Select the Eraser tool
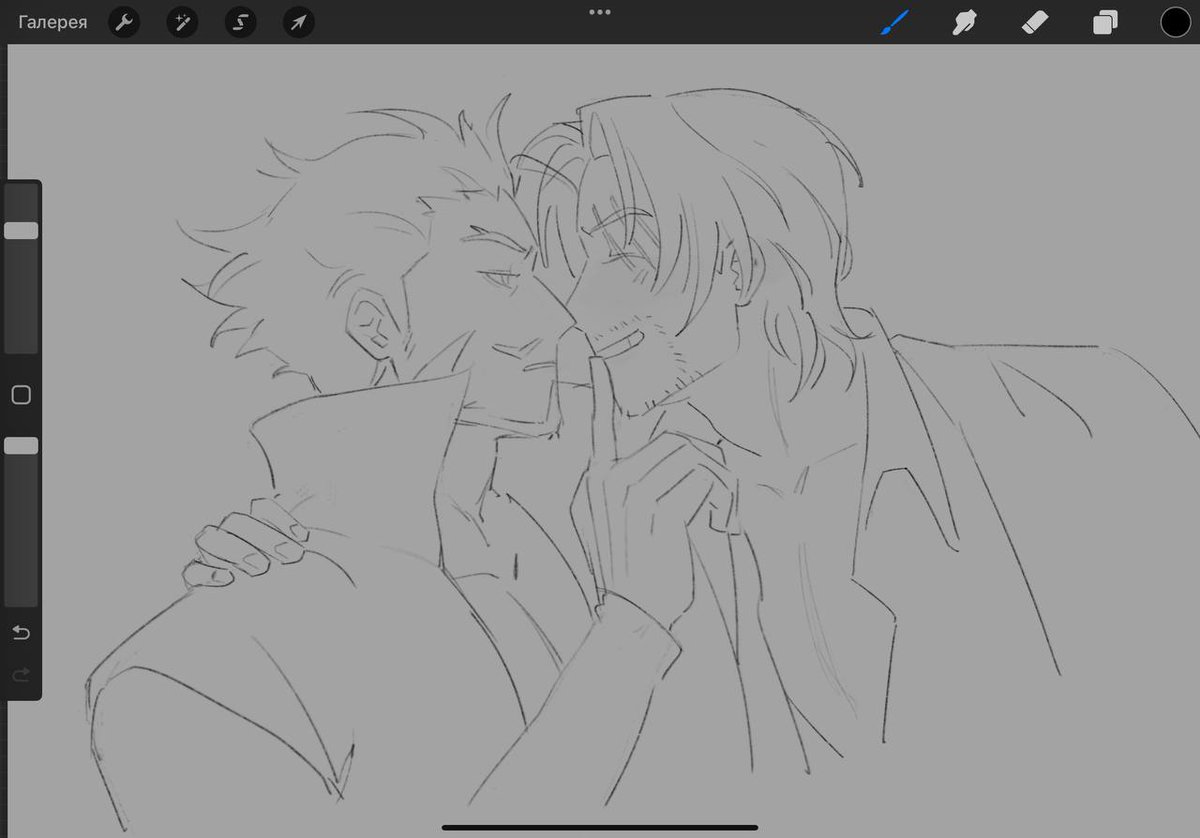 pyautogui.click(x=1035, y=22)
